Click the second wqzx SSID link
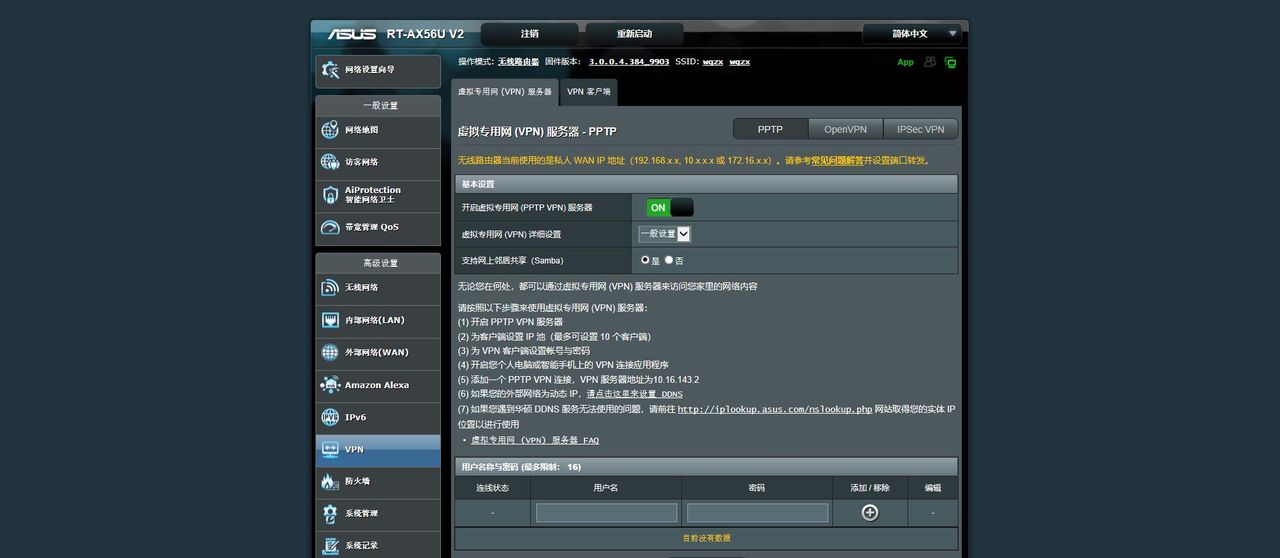Image resolution: width=1280 pixels, height=558 pixels. point(740,62)
